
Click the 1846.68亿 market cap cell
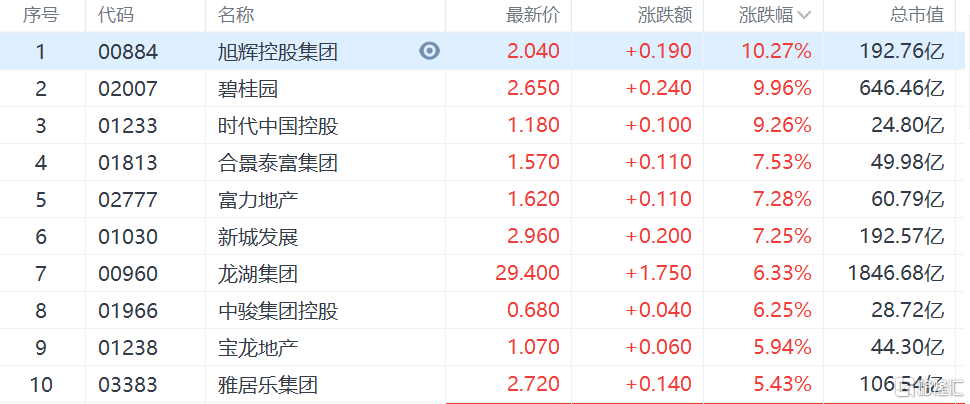point(895,273)
